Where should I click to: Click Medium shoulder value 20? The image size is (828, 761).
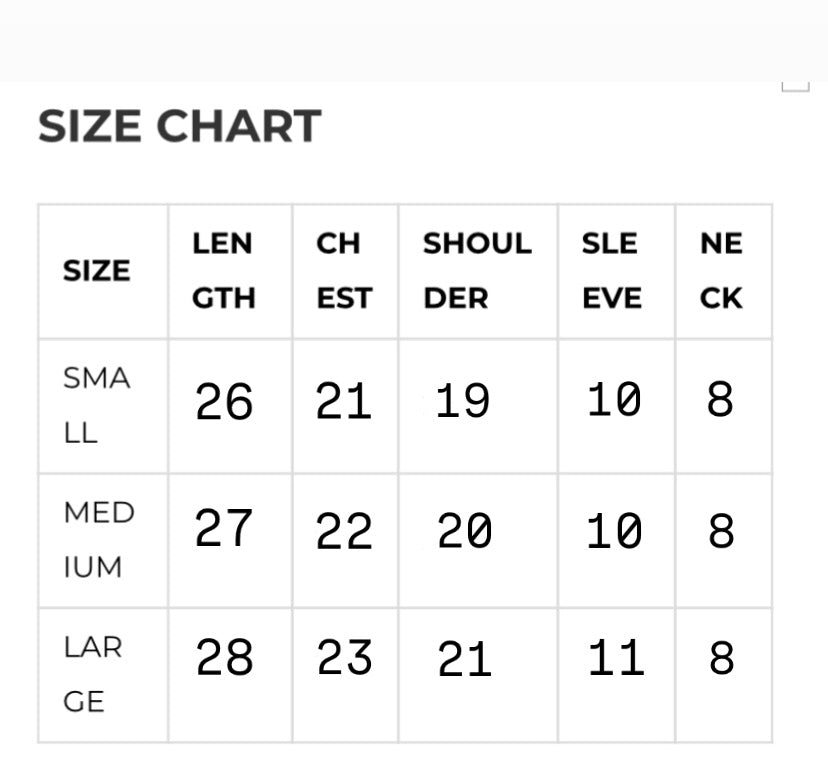point(465,531)
